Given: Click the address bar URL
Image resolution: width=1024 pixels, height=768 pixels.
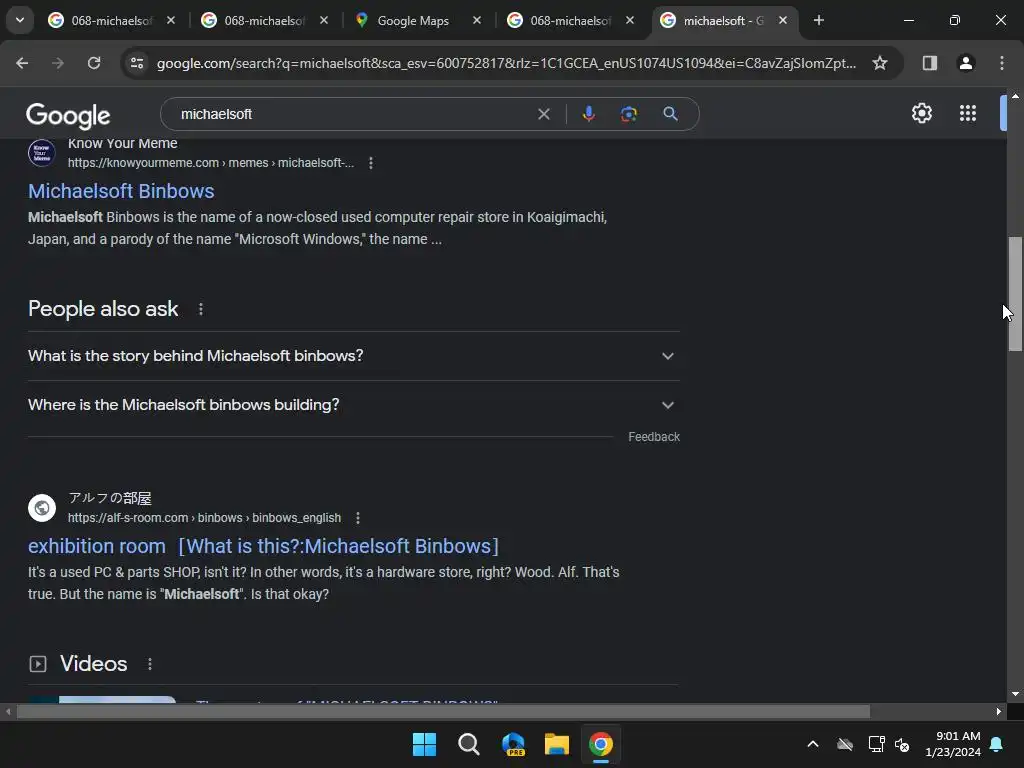Looking at the screenshot, I should pyautogui.click(x=506, y=63).
